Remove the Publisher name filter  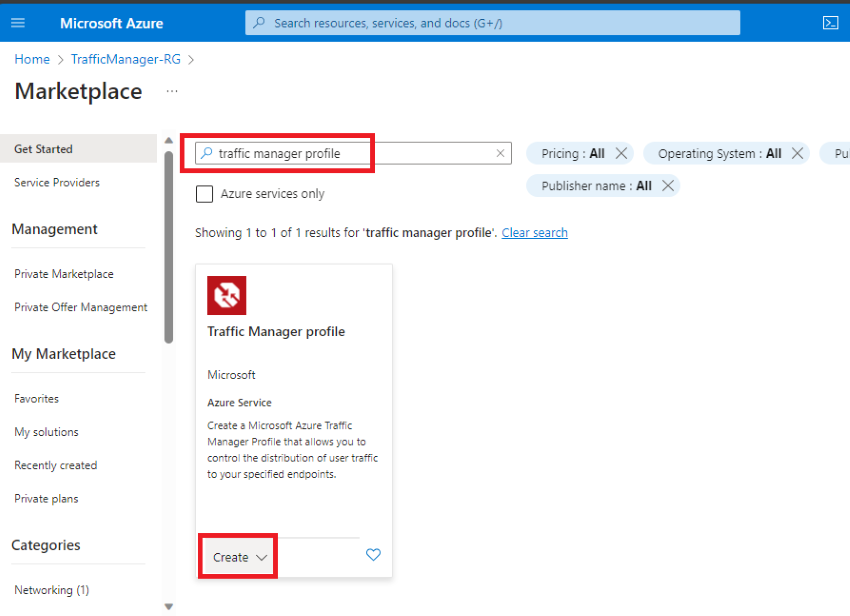(668, 186)
